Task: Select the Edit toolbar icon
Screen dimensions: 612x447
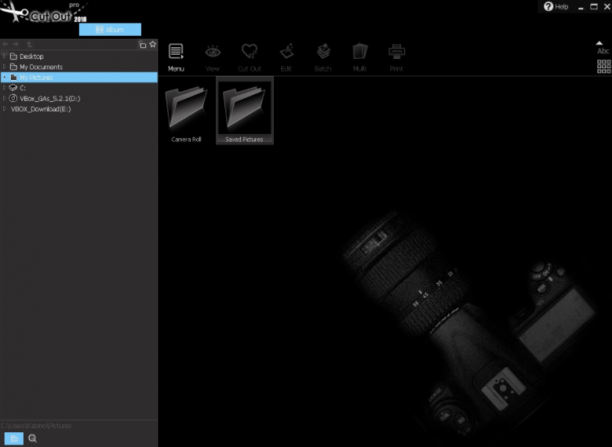Action: (x=286, y=57)
